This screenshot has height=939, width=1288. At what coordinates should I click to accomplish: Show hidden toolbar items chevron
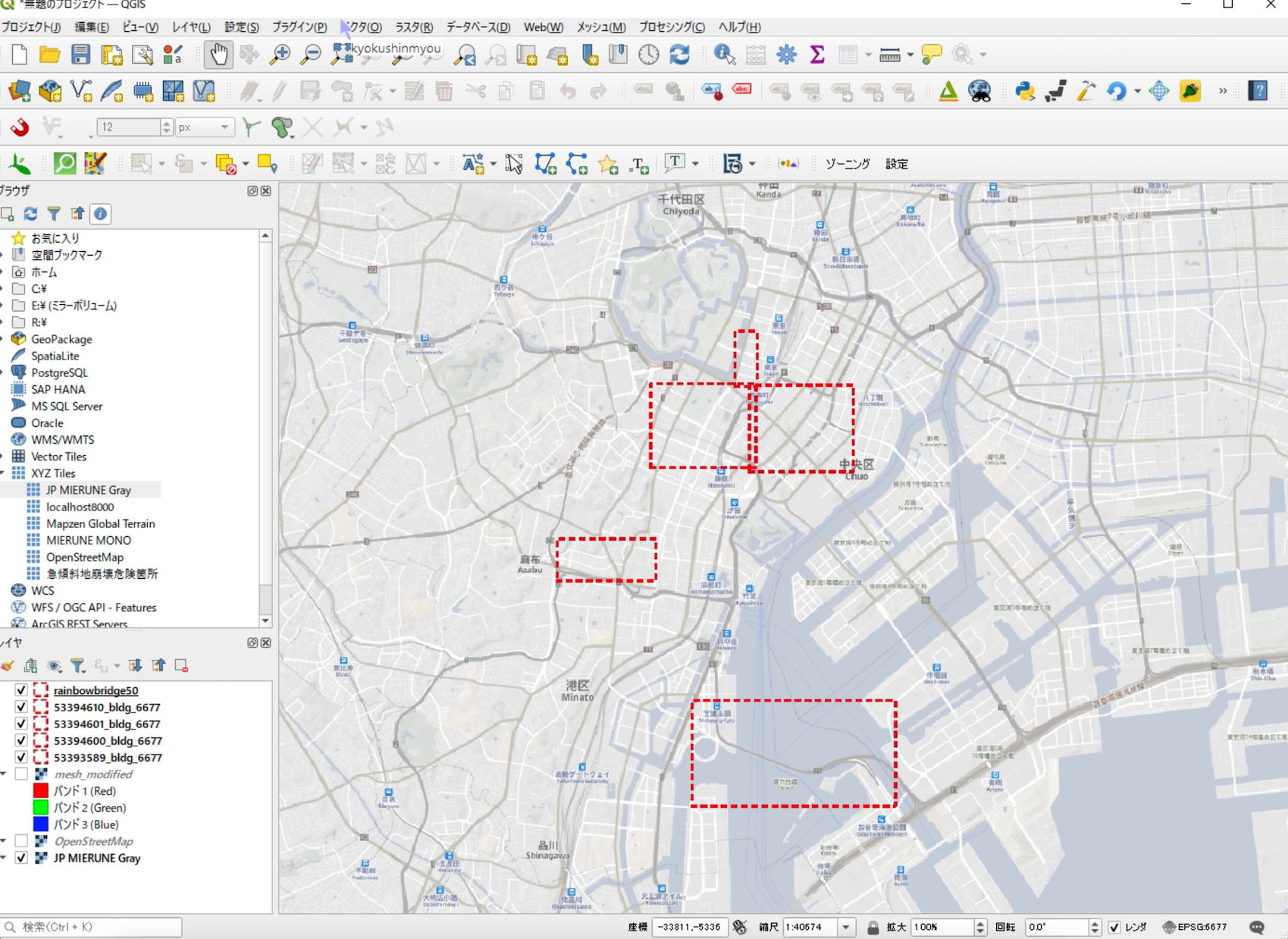(x=1222, y=91)
